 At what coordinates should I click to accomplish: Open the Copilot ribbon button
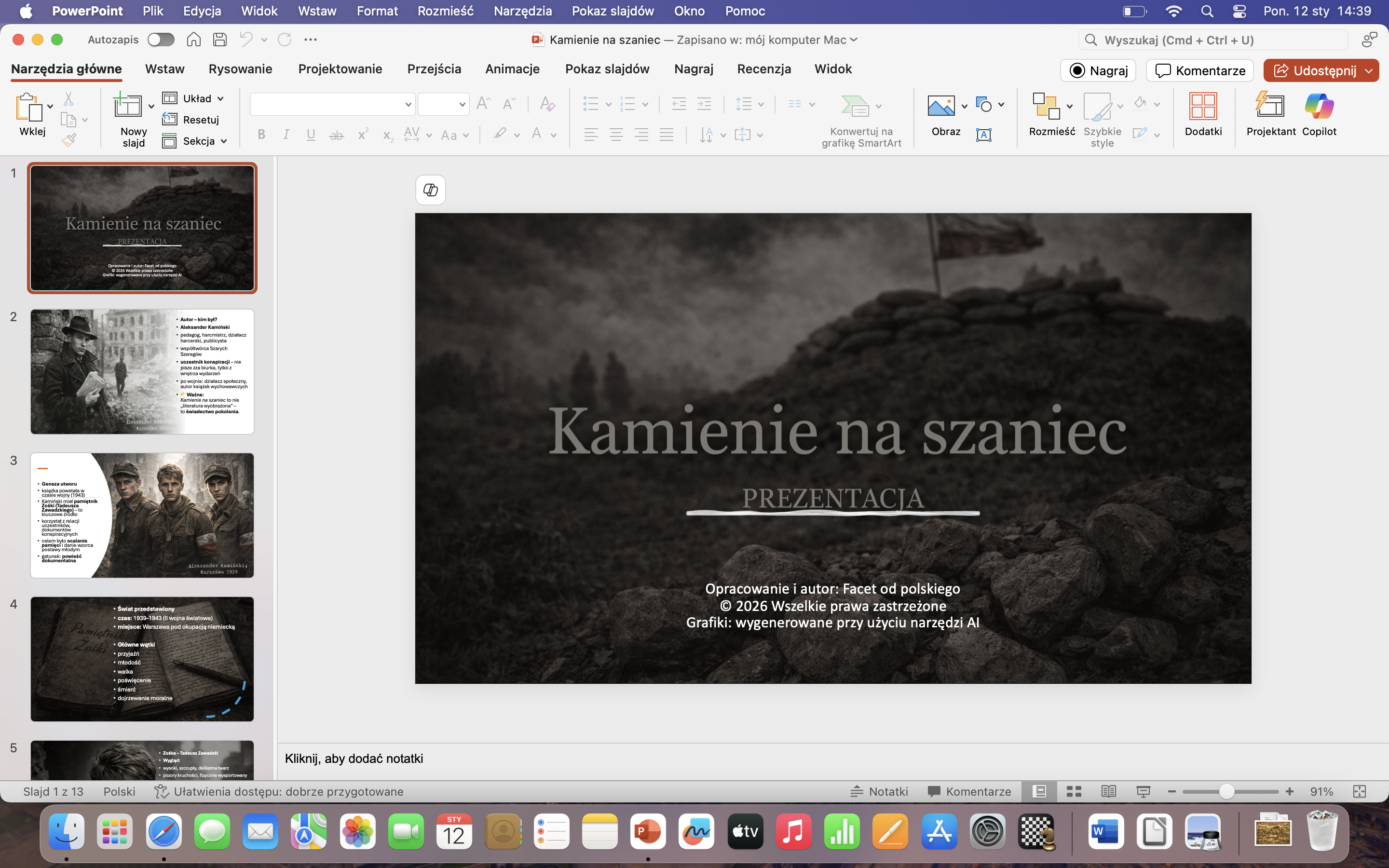coord(1319,107)
